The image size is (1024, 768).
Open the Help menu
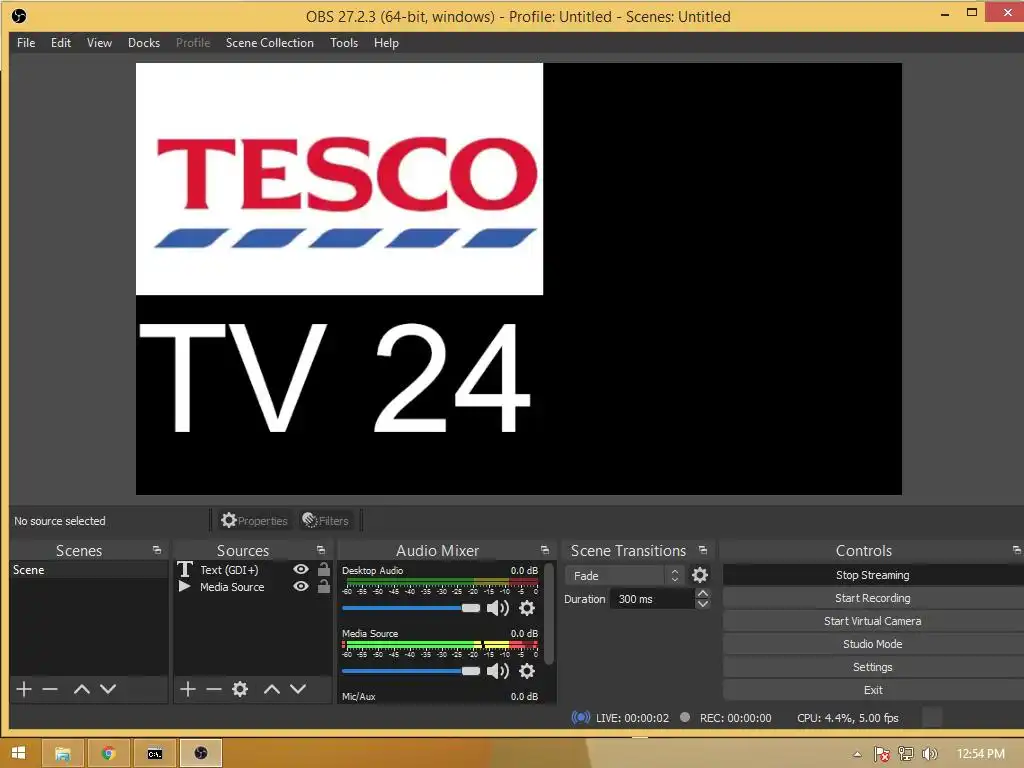click(x=386, y=42)
